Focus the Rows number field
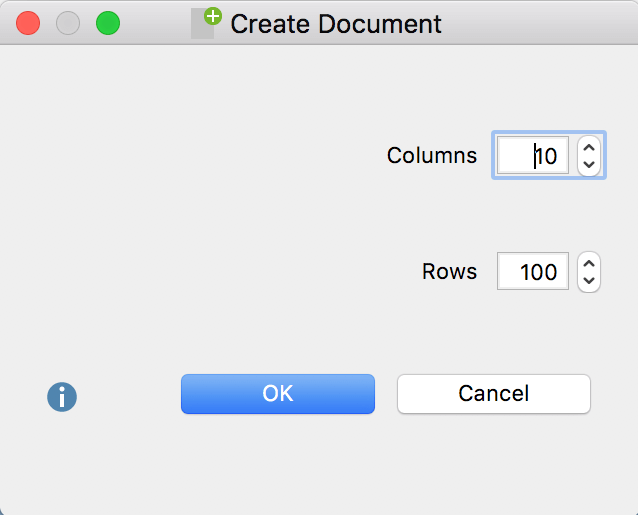The image size is (638, 515). (533, 271)
